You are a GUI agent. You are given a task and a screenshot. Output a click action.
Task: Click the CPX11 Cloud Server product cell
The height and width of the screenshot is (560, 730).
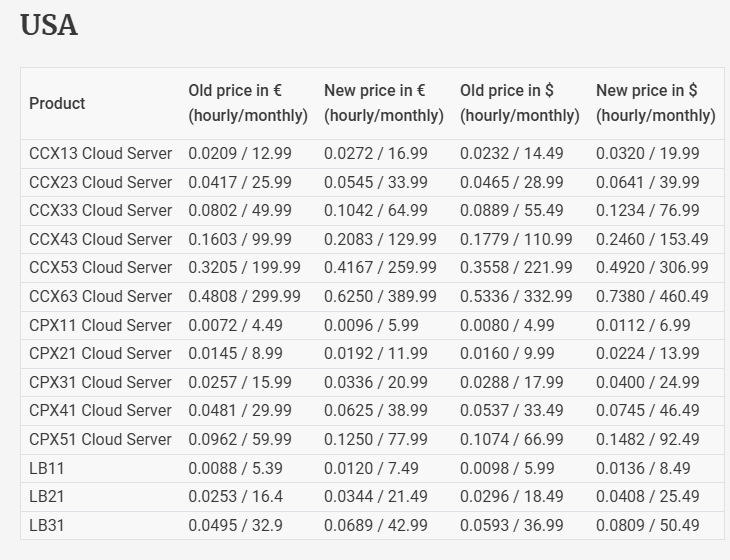pyautogui.click(x=100, y=325)
